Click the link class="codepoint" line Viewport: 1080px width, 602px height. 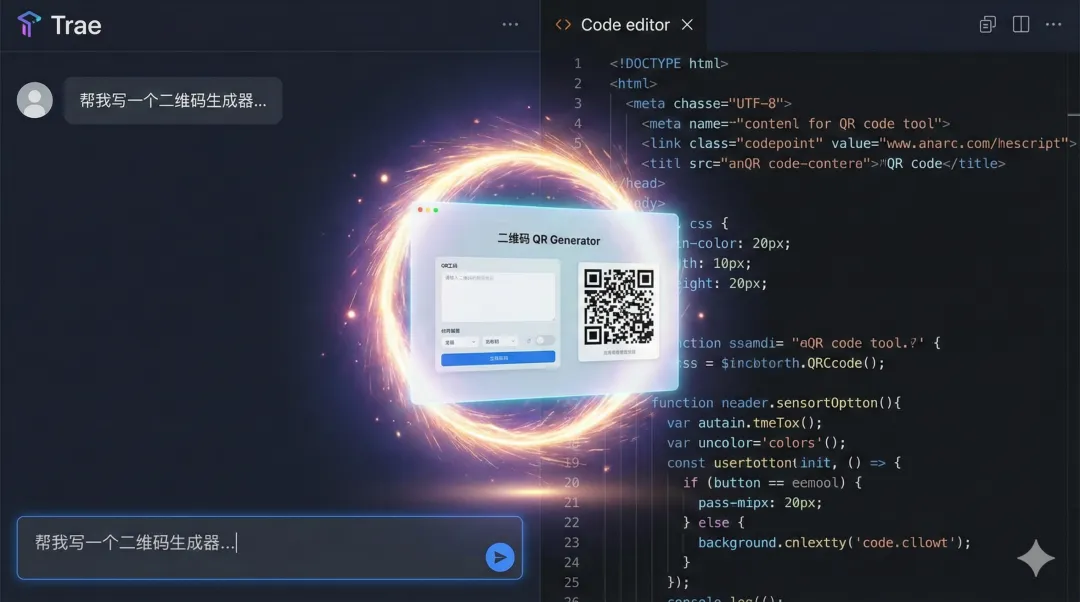858,143
